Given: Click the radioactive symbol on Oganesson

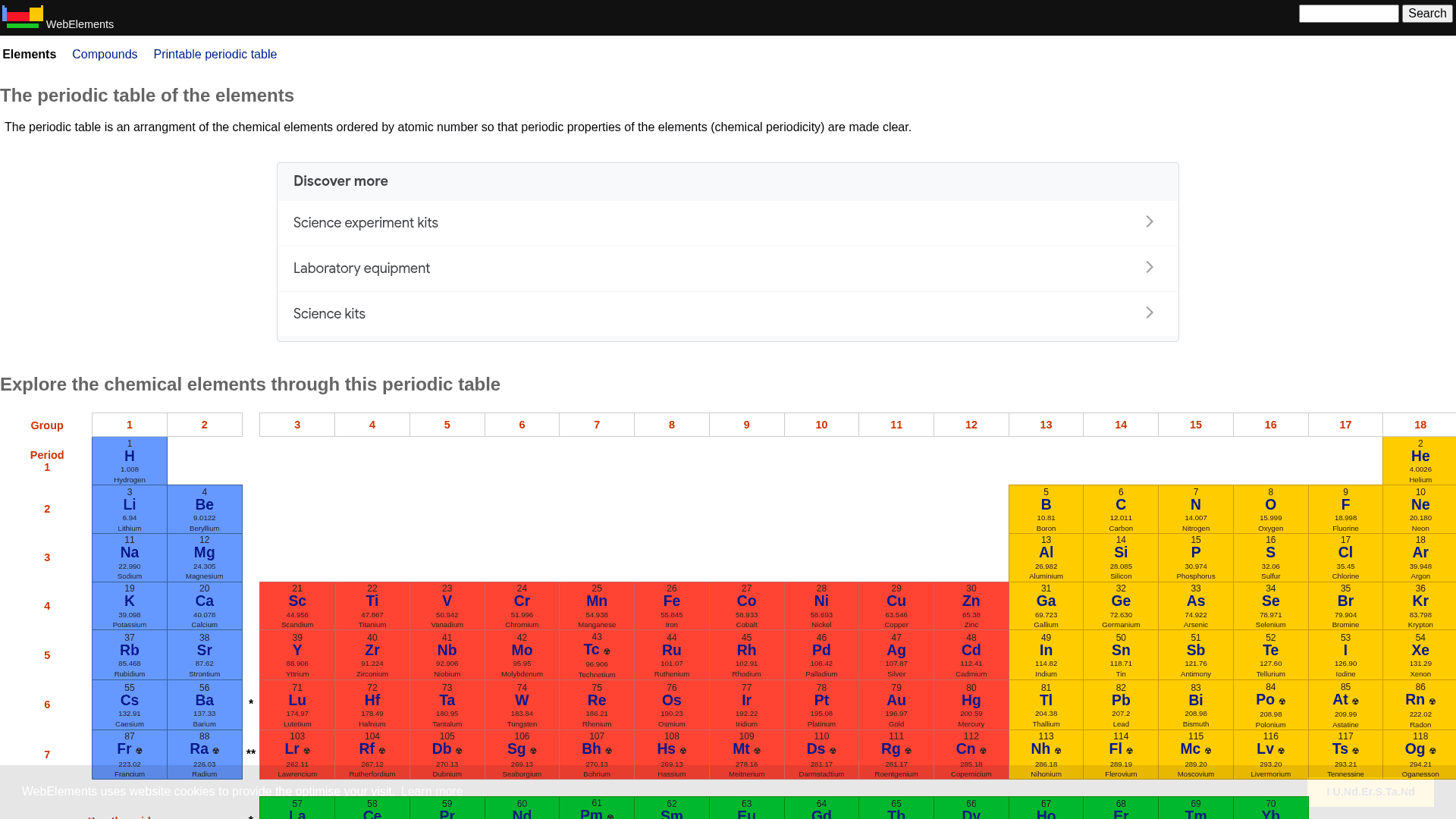Looking at the screenshot, I should (x=1432, y=749).
